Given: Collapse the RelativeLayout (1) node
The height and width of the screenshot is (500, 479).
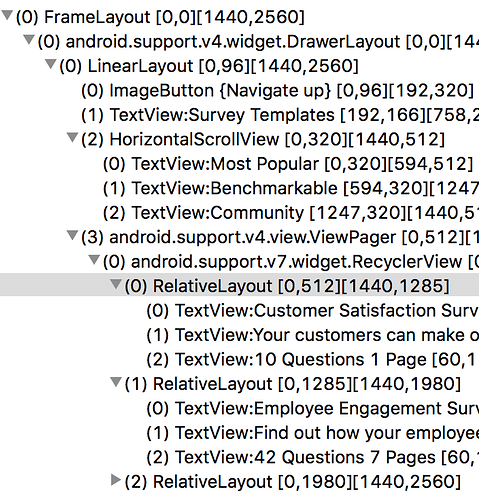Looking at the screenshot, I should (x=116, y=382).
